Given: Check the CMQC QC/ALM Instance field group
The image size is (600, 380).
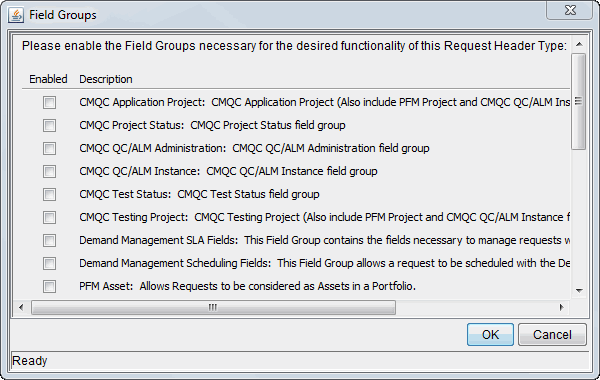Looking at the screenshot, I should [x=49, y=171].
